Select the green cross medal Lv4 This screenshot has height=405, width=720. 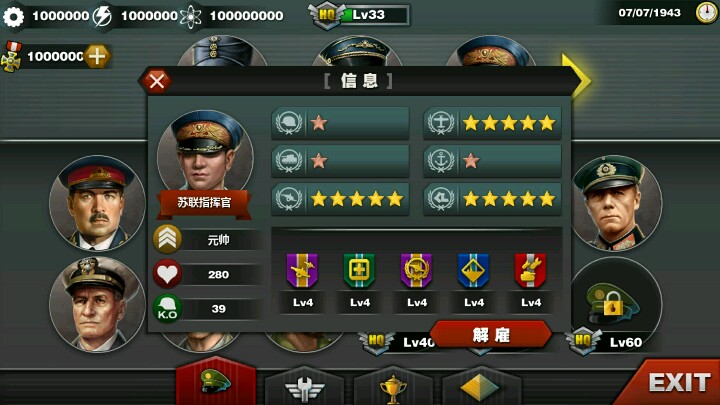point(359,270)
